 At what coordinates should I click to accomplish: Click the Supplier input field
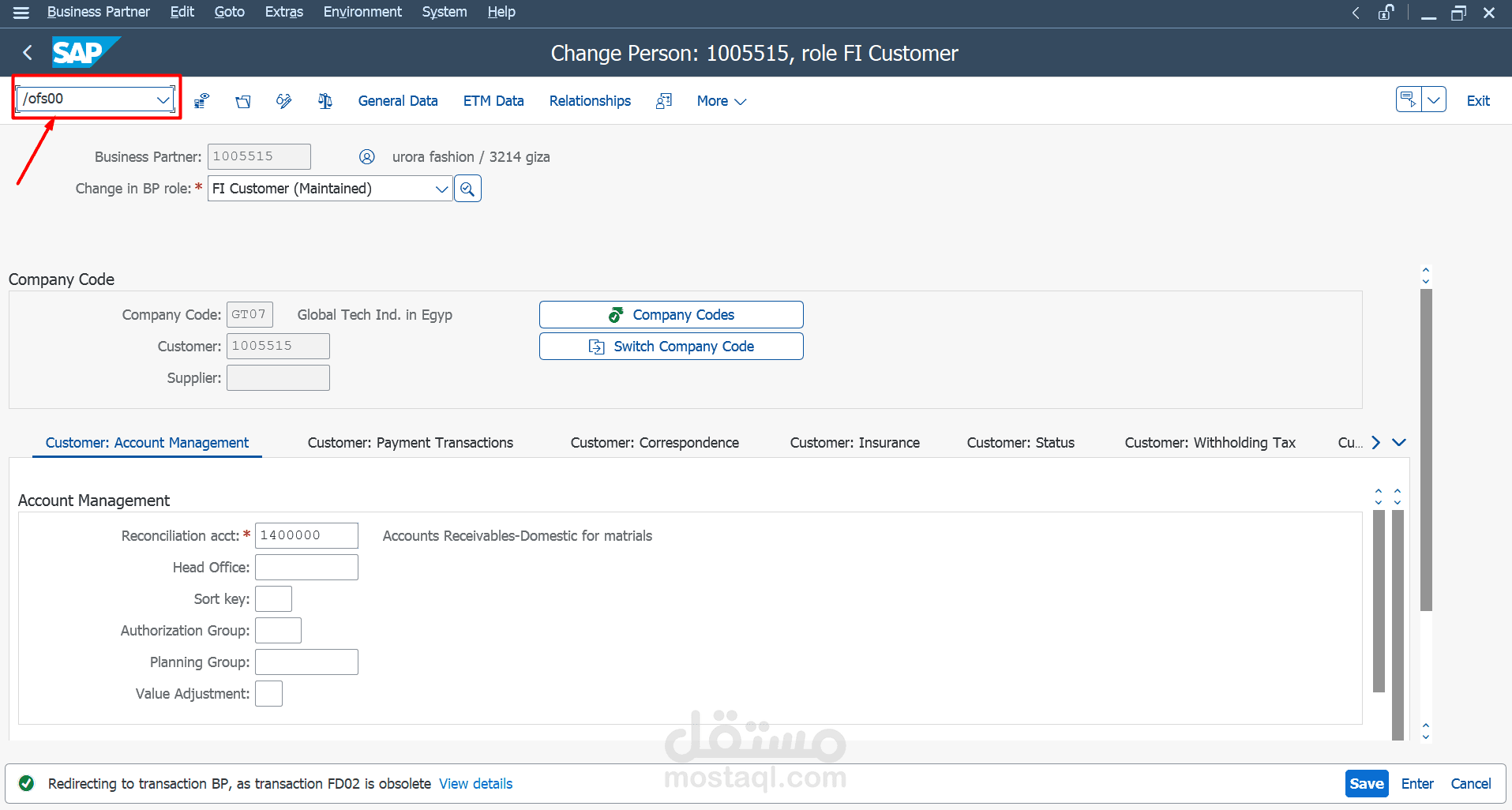pos(278,377)
